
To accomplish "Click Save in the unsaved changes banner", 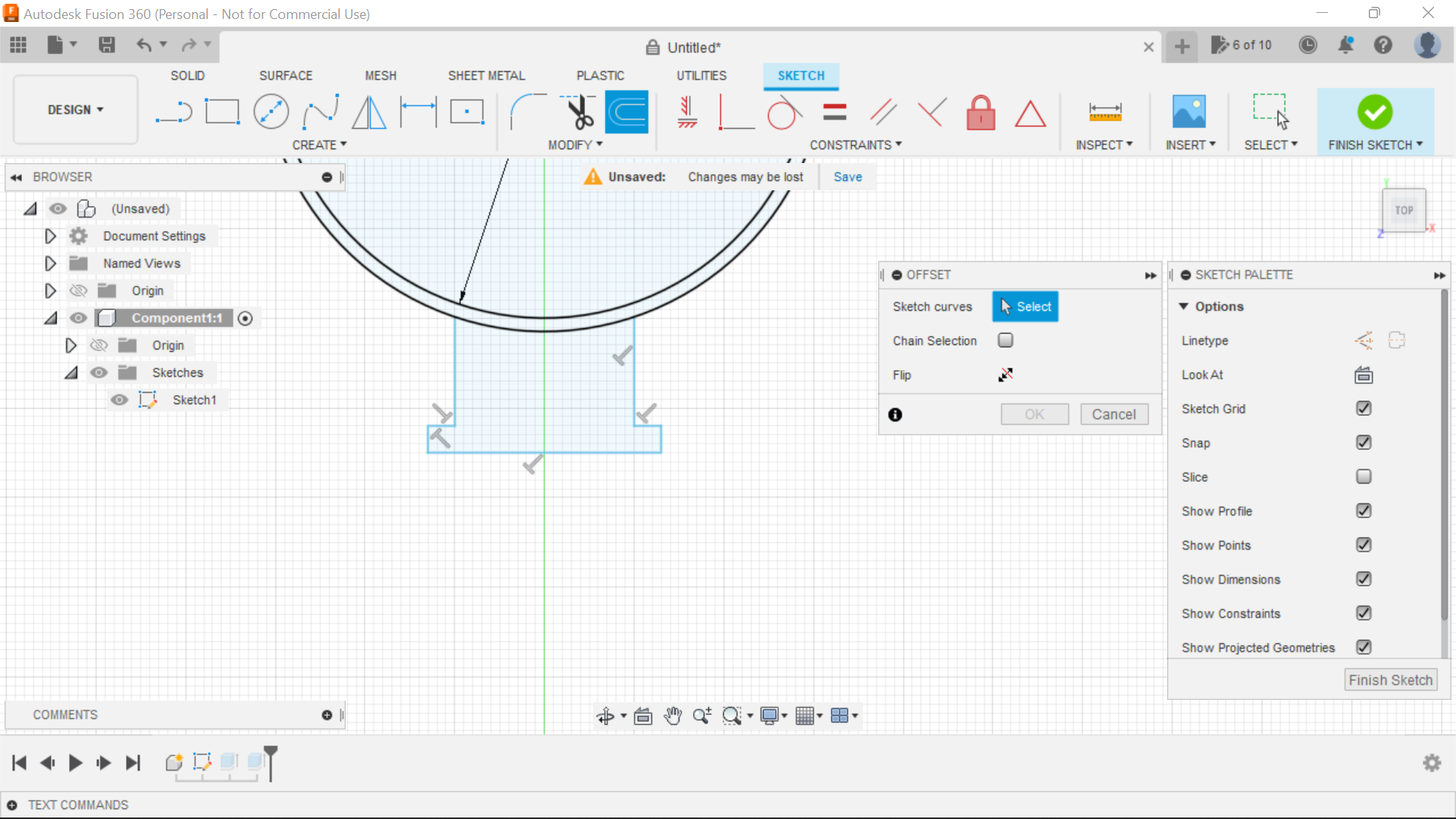I will tap(847, 177).
